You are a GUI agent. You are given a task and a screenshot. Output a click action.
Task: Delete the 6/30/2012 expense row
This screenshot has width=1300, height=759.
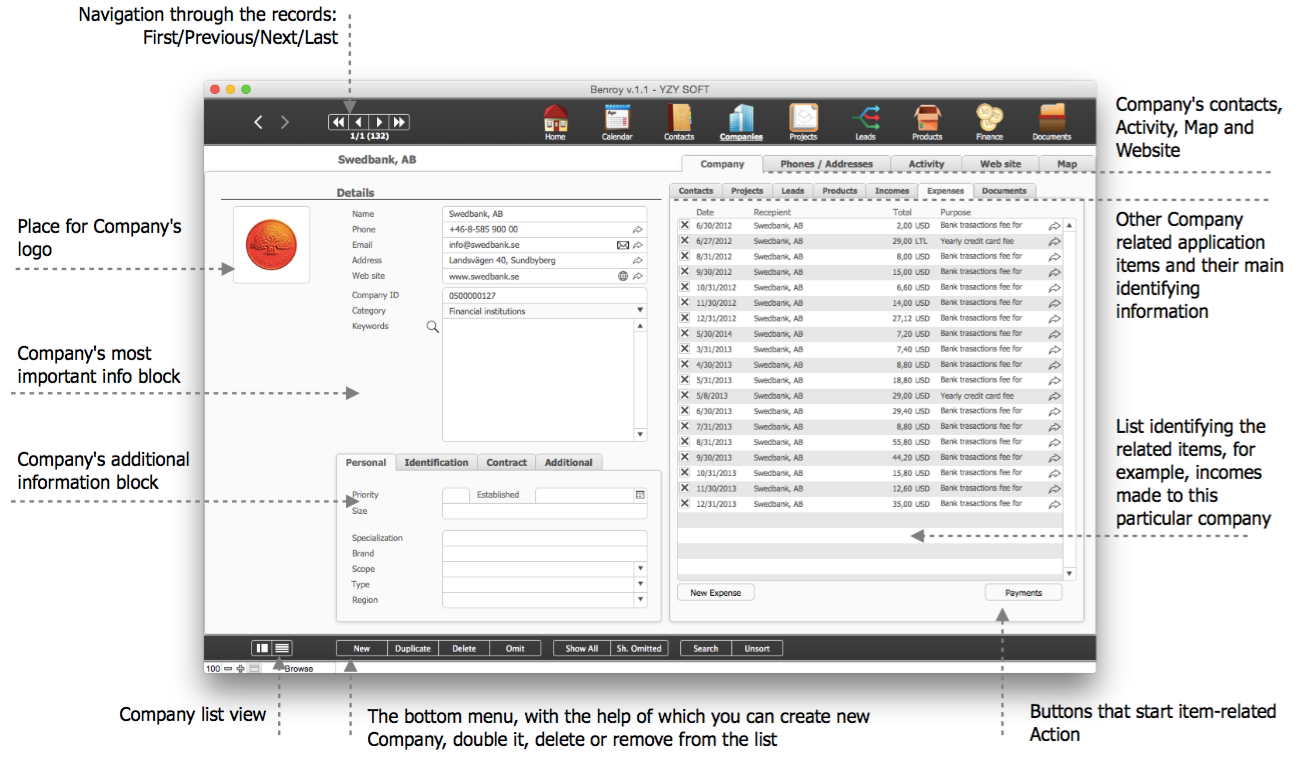[685, 226]
